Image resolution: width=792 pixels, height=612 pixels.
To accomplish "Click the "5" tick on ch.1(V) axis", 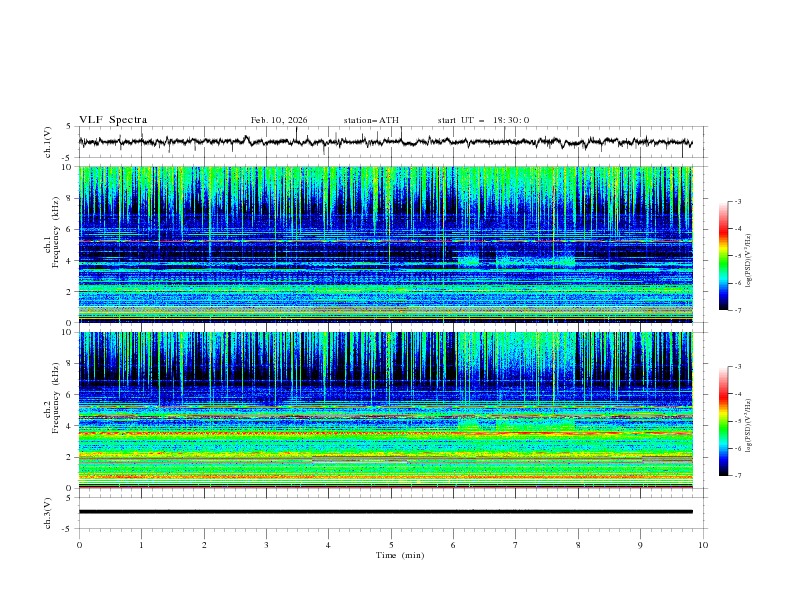I will (69, 126).
